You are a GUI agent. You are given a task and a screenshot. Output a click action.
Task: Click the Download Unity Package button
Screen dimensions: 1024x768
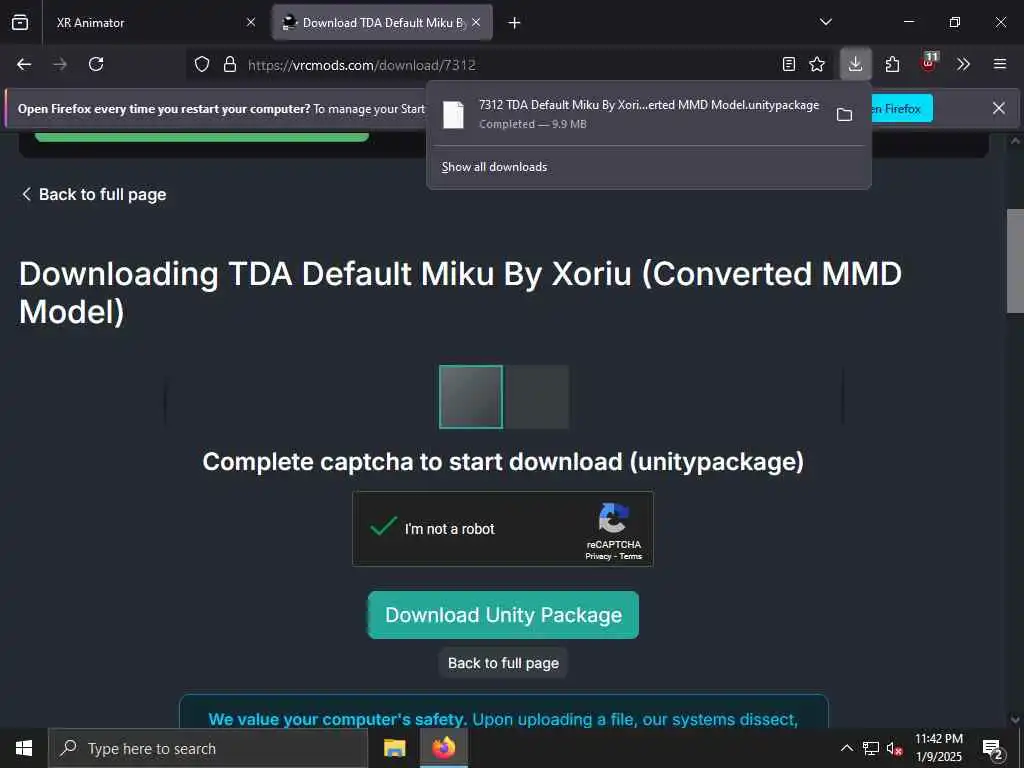coord(503,615)
